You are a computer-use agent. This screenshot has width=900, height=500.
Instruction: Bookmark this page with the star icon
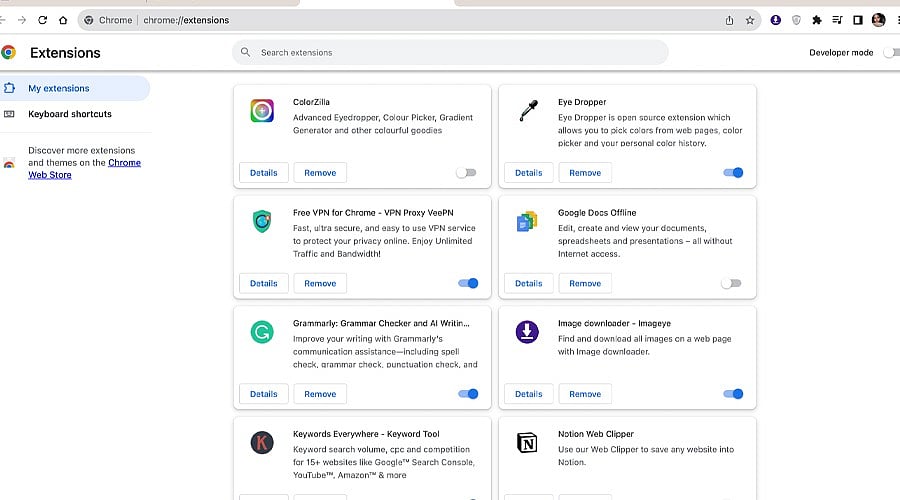(x=750, y=20)
